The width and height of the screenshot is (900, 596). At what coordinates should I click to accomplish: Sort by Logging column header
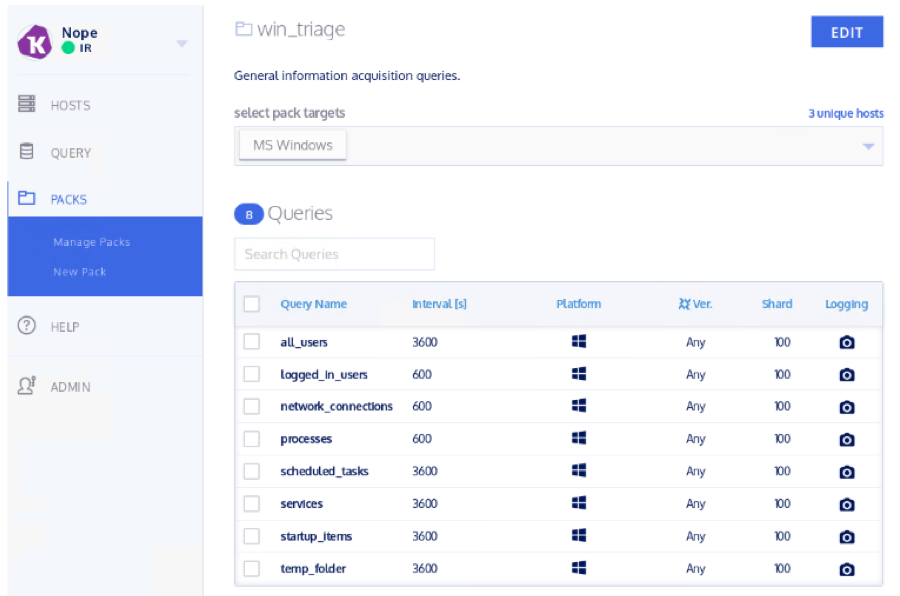pyautogui.click(x=847, y=304)
